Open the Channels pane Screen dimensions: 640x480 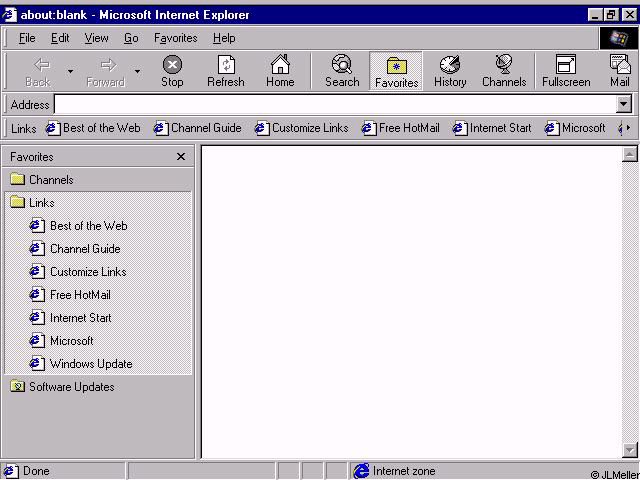pos(504,72)
